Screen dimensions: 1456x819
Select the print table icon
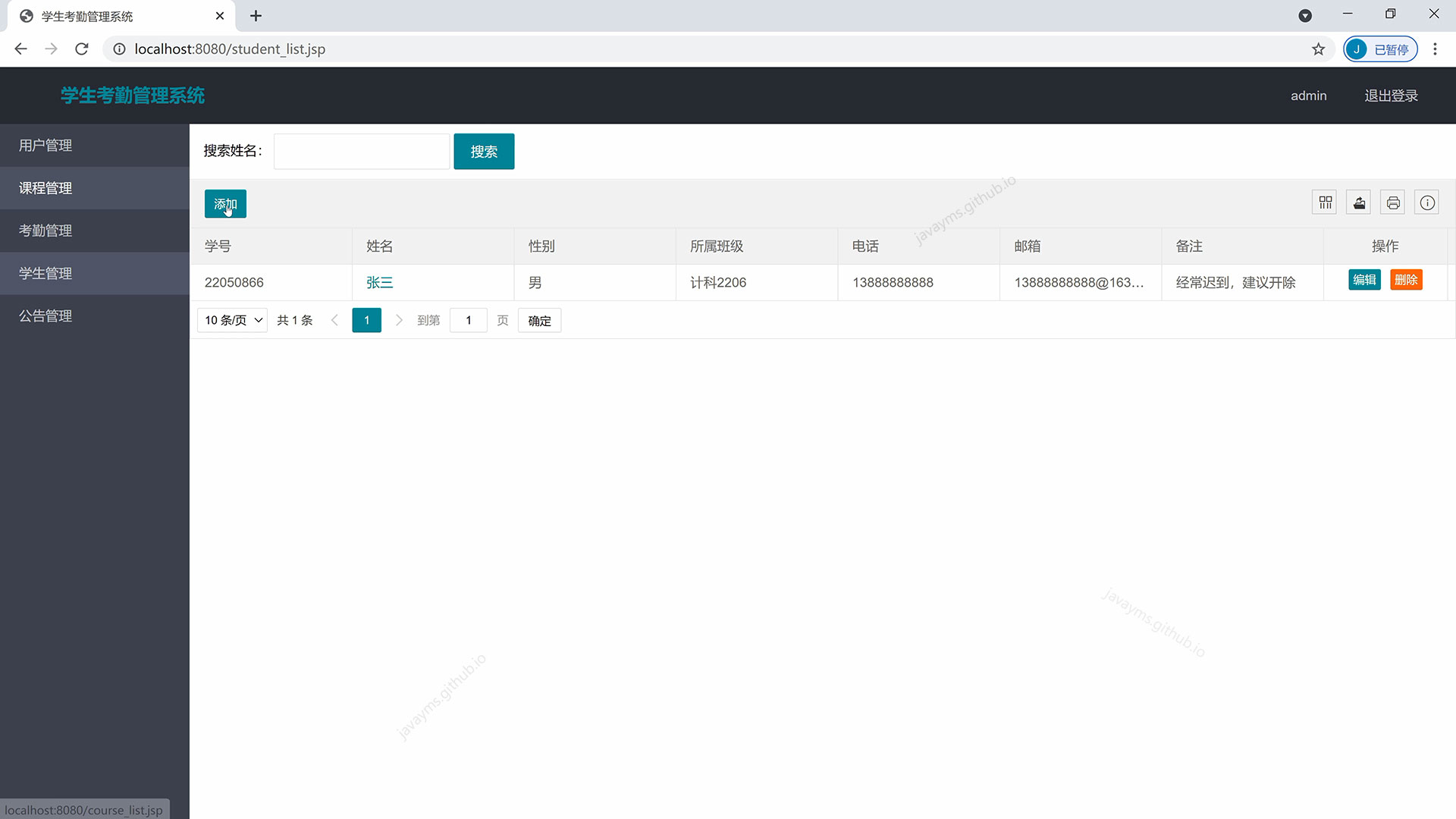[1392, 202]
